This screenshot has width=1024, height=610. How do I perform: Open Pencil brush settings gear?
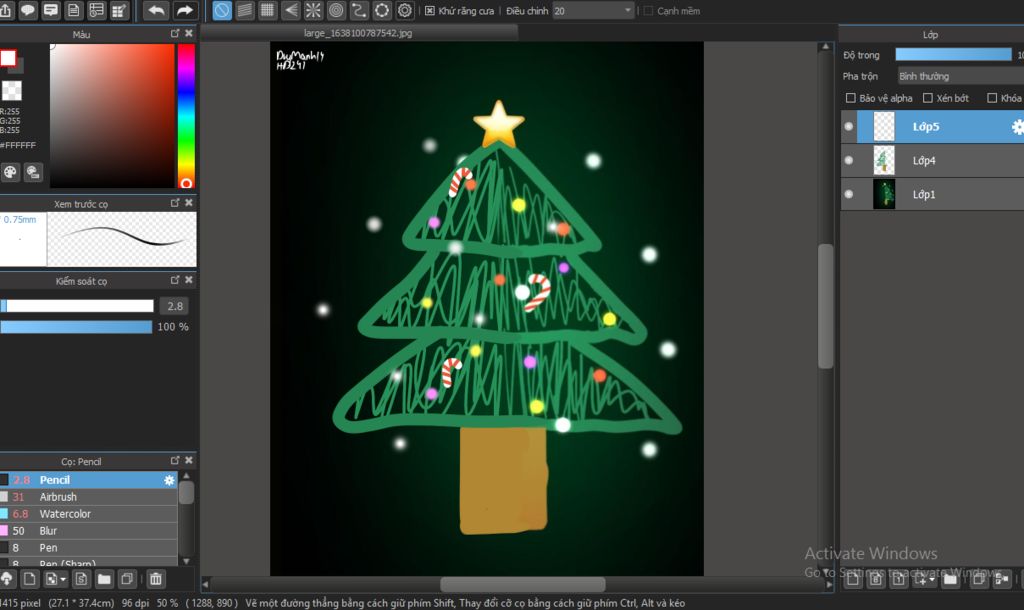click(169, 480)
